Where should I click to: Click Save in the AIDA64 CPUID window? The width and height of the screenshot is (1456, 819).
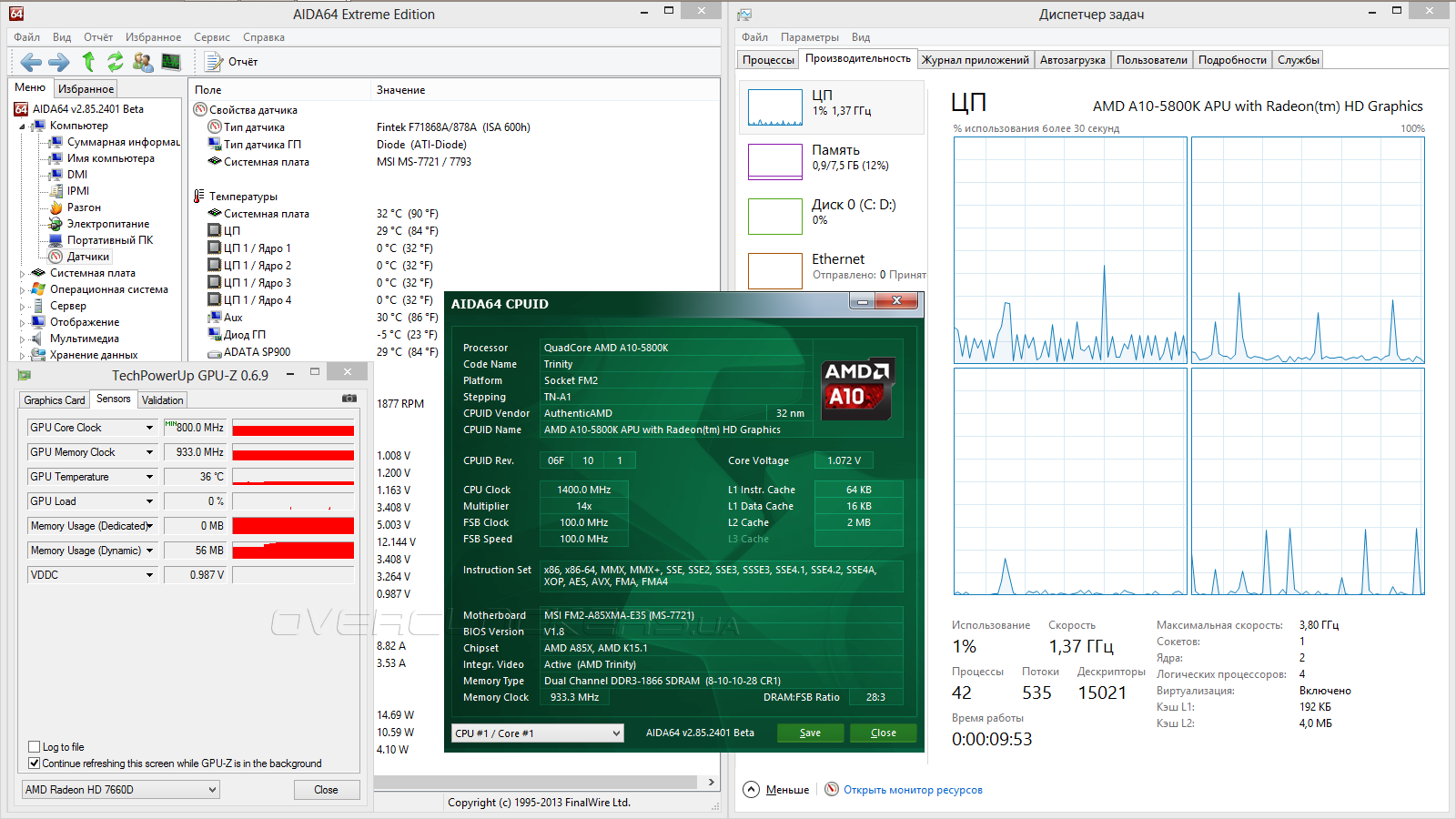810,733
